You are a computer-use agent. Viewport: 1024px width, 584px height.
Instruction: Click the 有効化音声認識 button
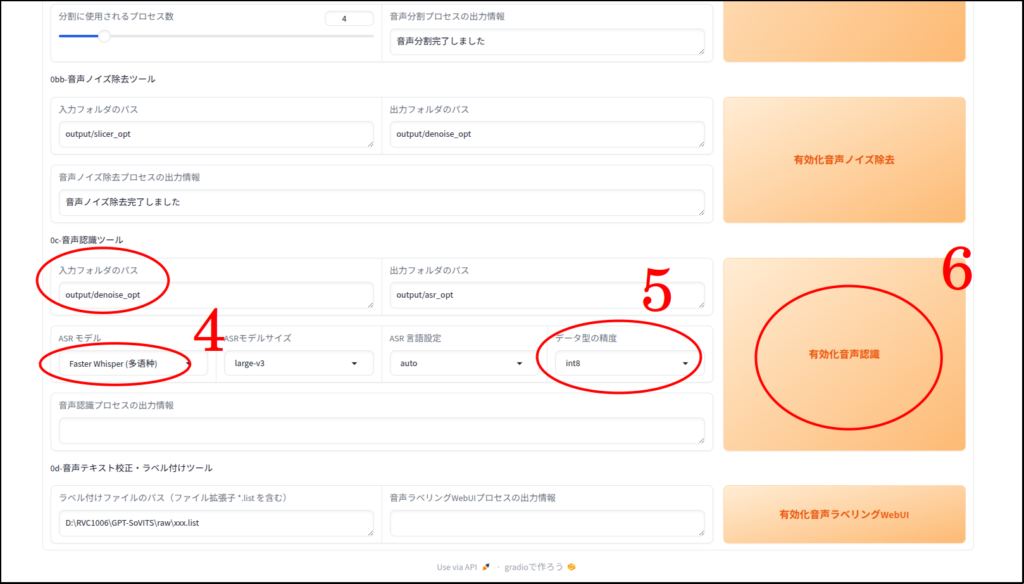(843, 354)
